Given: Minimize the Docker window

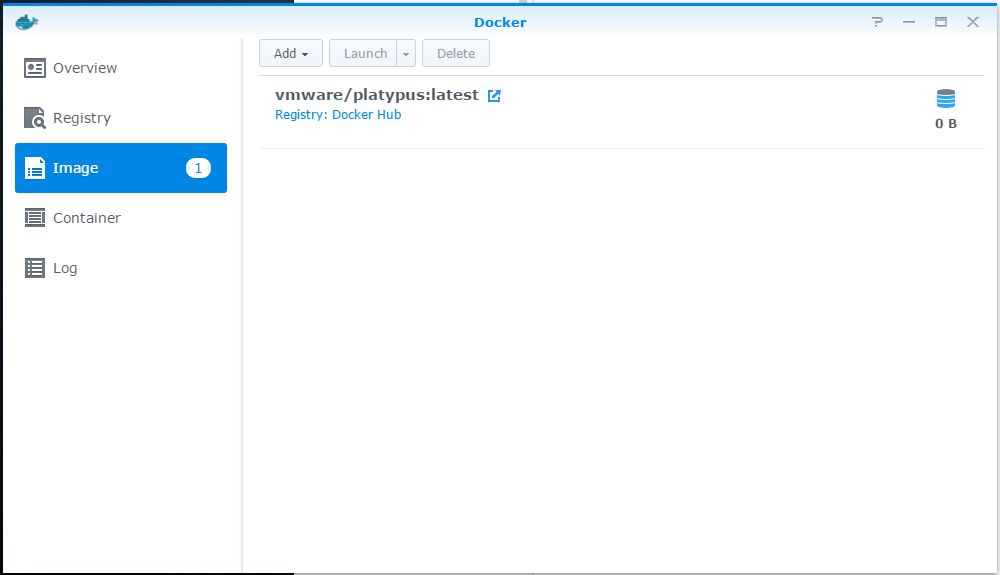Looking at the screenshot, I should point(908,22).
